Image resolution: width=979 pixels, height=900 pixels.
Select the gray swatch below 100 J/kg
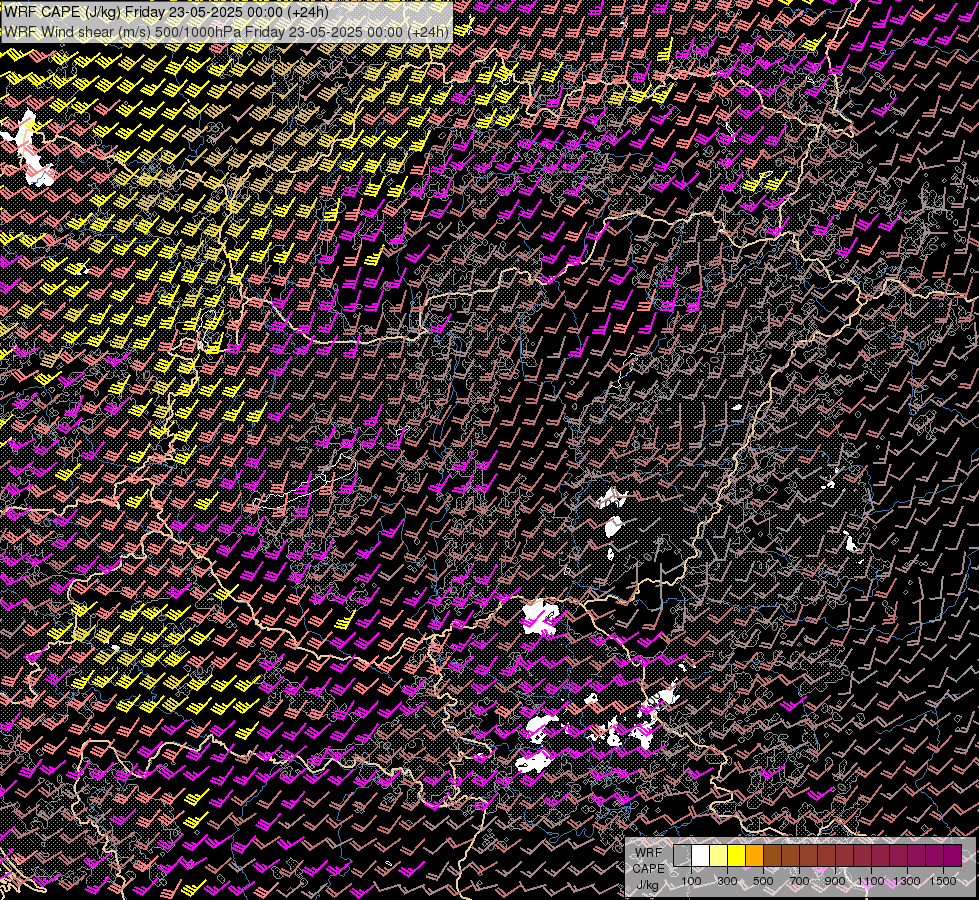pyautogui.click(x=682, y=855)
